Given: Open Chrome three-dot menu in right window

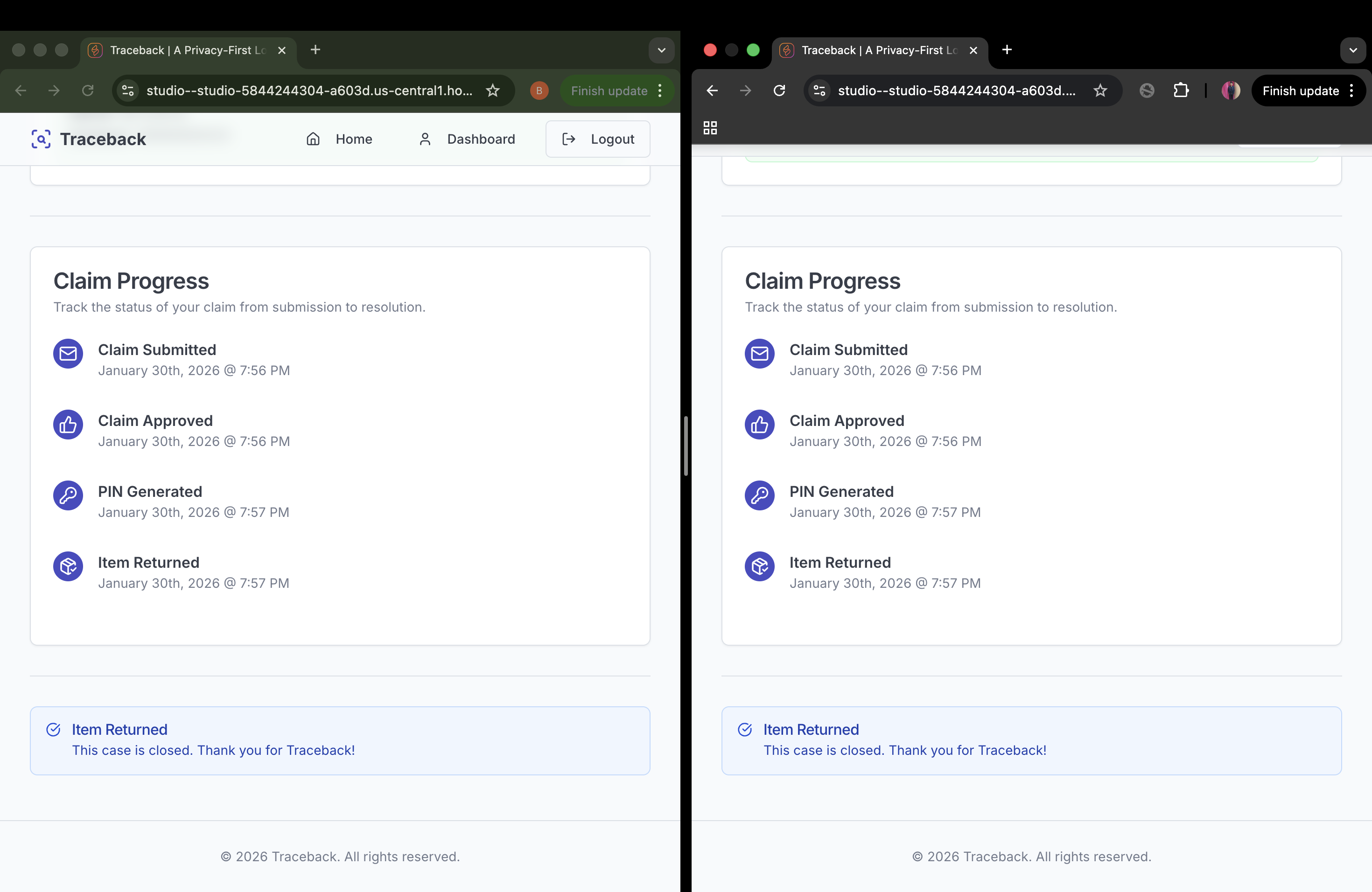Looking at the screenshot, I should [1351, 91].
